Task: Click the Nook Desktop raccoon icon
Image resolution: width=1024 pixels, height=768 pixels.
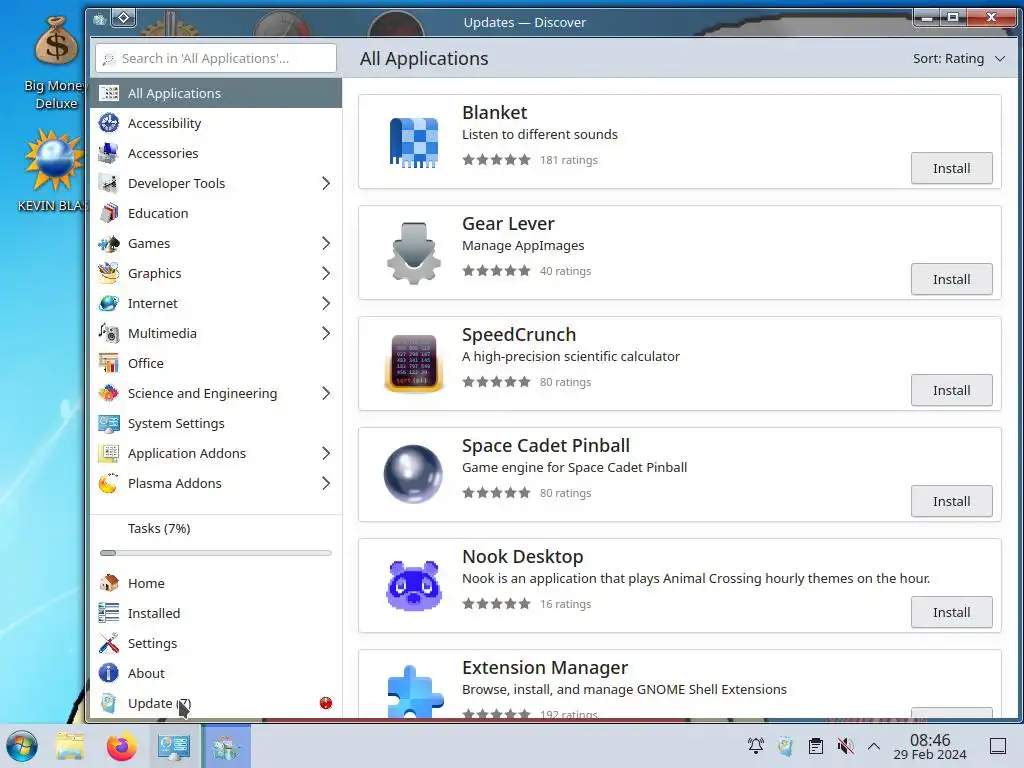Action: [x=413, y=585]
